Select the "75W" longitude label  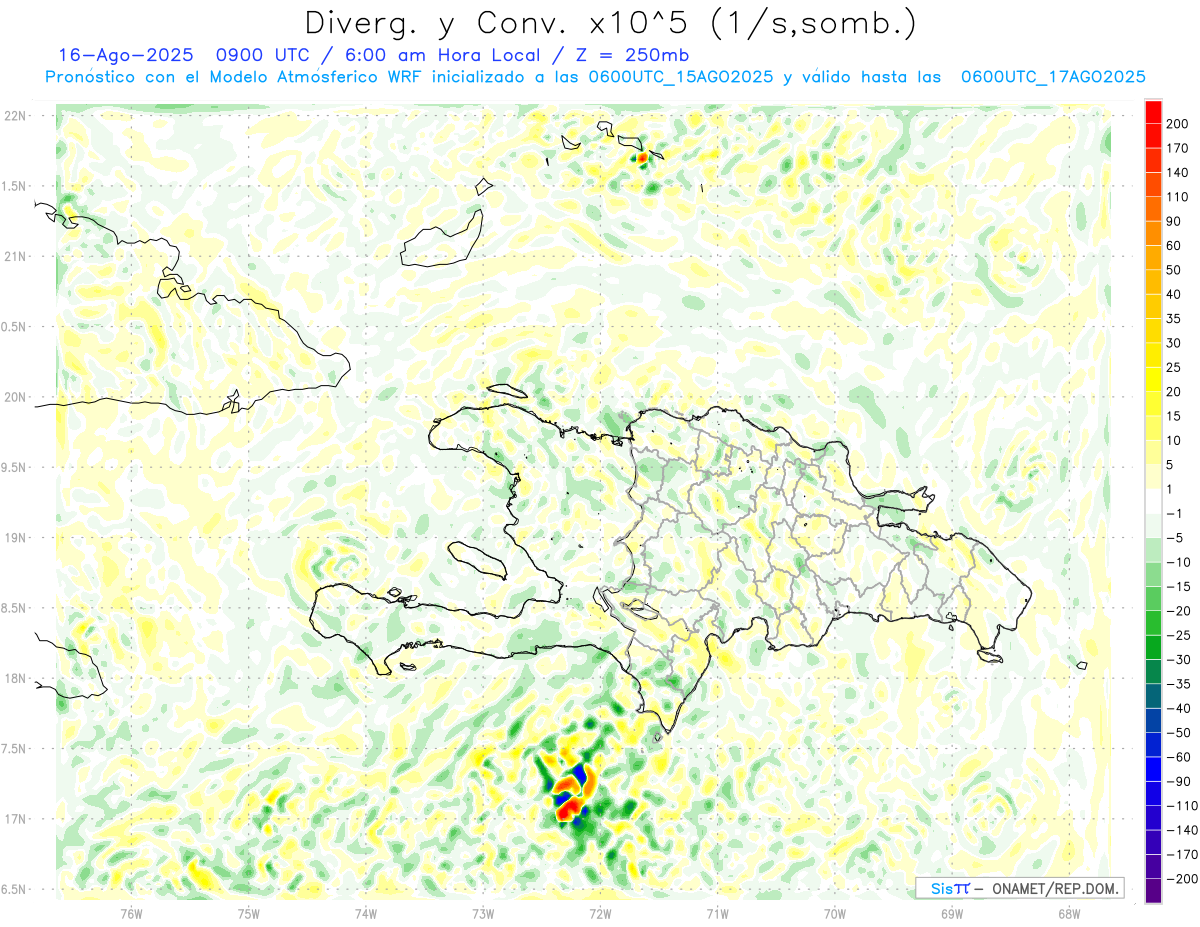click(249, 913)
